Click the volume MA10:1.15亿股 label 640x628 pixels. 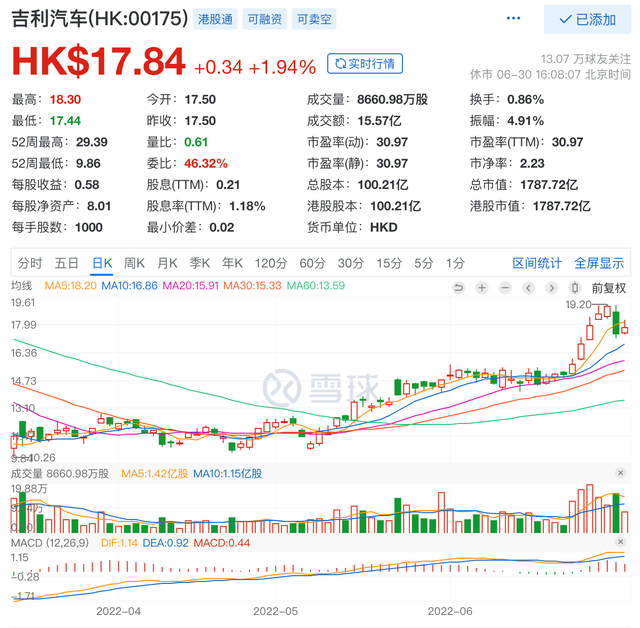pyautogui.click(x=227, y=474)
